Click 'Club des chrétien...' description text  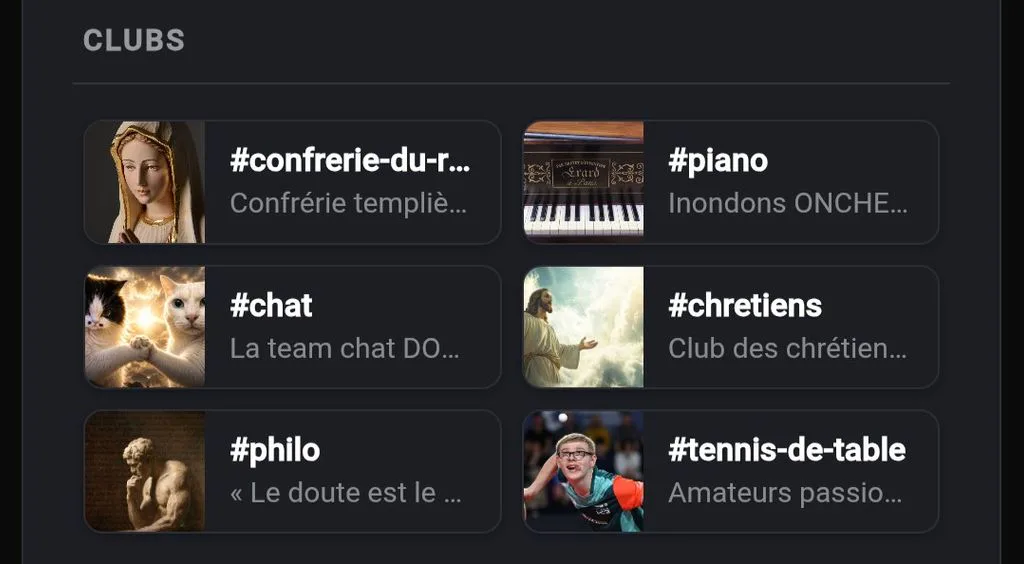click(788, 349)
